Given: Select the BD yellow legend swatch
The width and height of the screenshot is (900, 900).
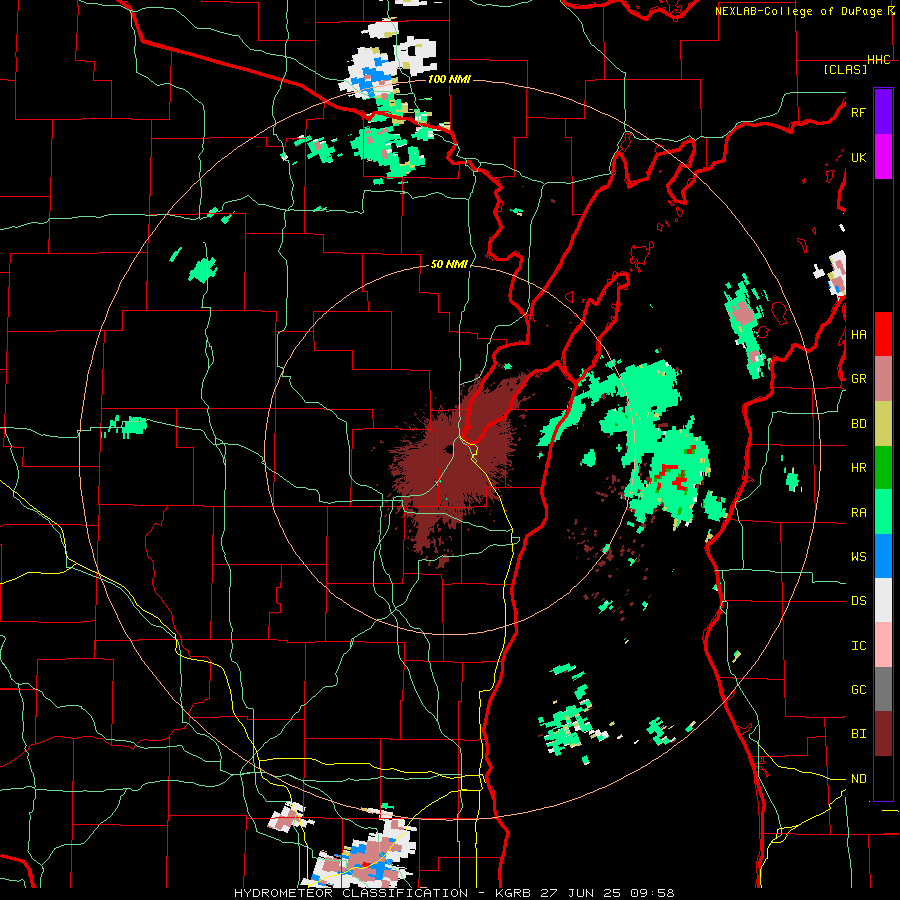Looking at the screenshot, I should [883, 423].
